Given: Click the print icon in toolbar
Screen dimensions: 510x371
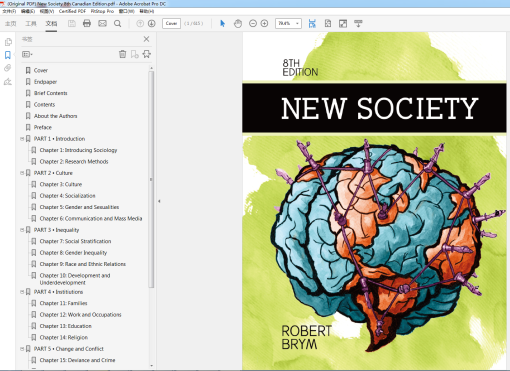Looking at the screenshot, I should (87, 23).
